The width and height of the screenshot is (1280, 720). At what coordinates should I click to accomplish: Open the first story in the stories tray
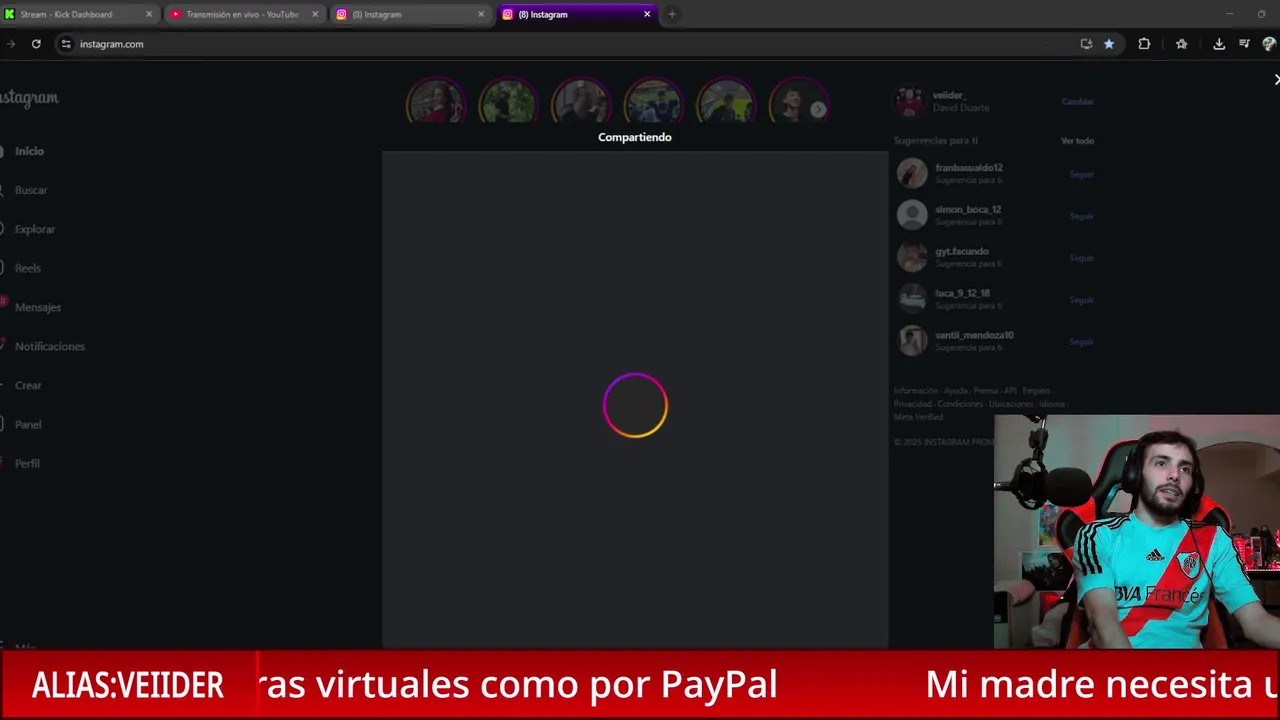click(x=435, y=102)
